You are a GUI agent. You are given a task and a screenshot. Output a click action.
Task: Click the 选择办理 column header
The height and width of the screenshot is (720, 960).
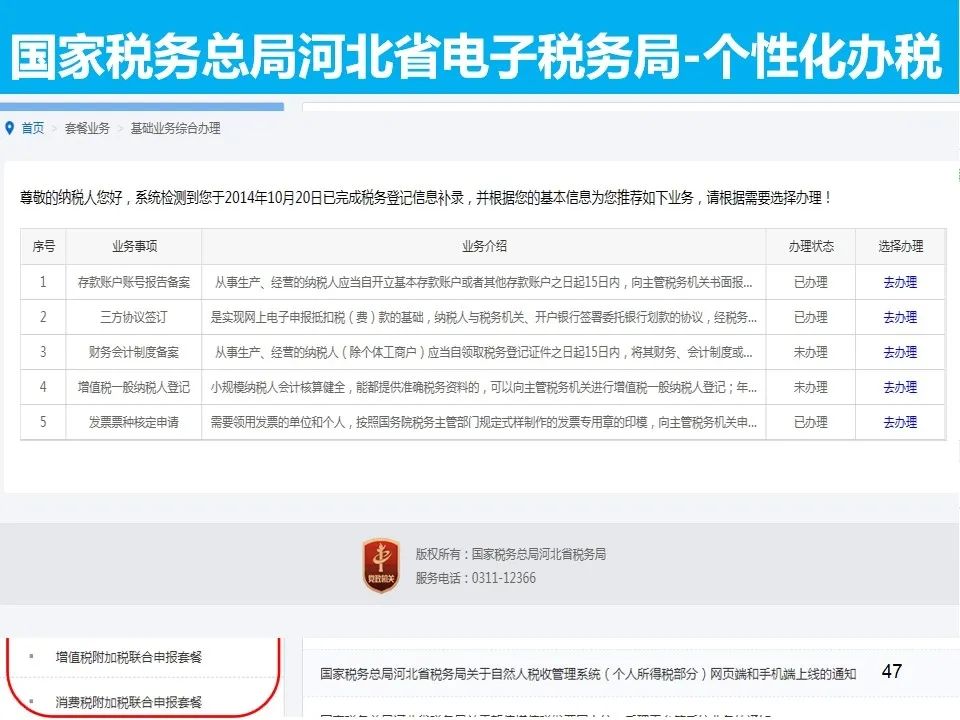click(900, 246)
